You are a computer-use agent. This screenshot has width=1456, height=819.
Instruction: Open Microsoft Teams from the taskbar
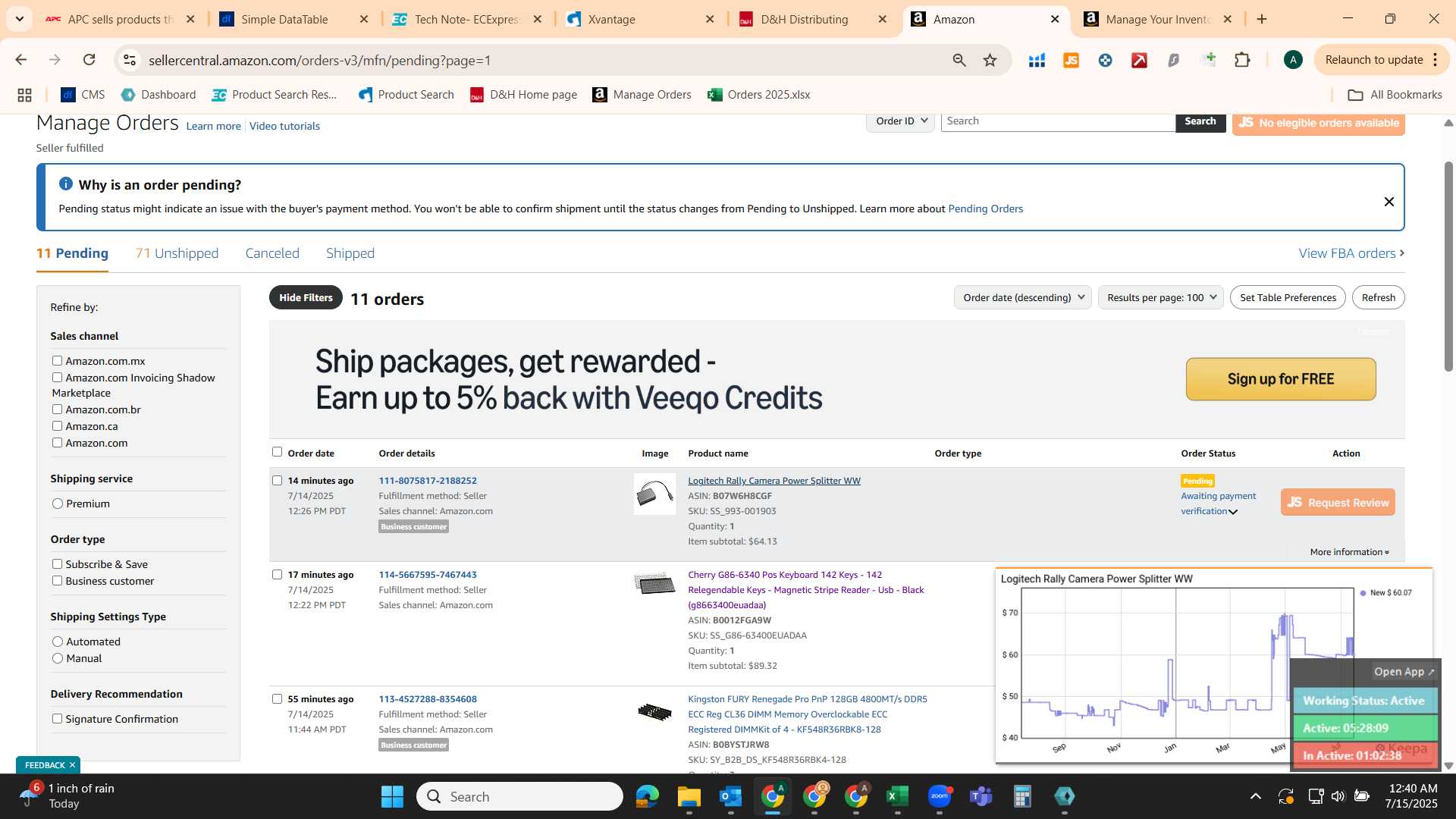click(981, 797)
